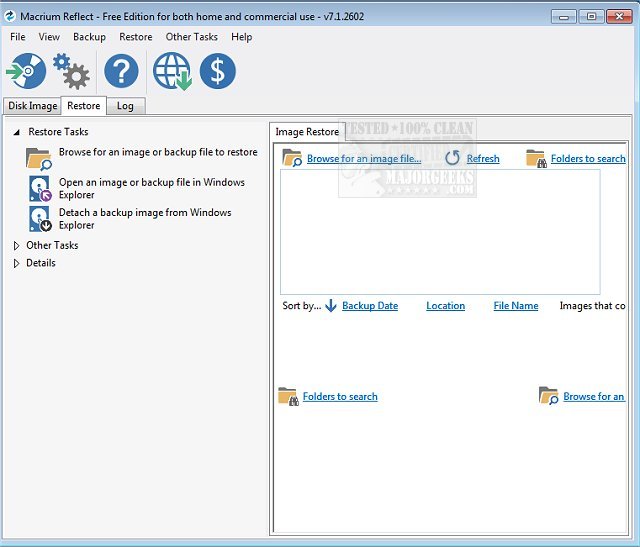Screen dimensions: 640x547
Task: Click the Restore Tasks heading text
Action: coord(58,132)
